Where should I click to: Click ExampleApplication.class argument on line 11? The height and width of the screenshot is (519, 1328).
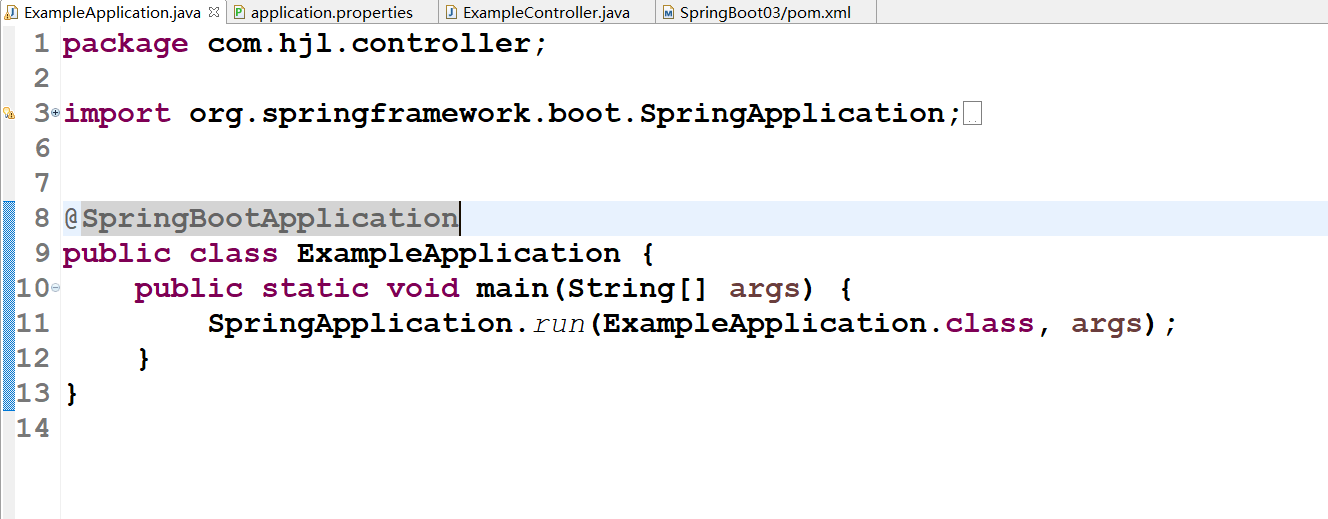click(x=818, y=324)
